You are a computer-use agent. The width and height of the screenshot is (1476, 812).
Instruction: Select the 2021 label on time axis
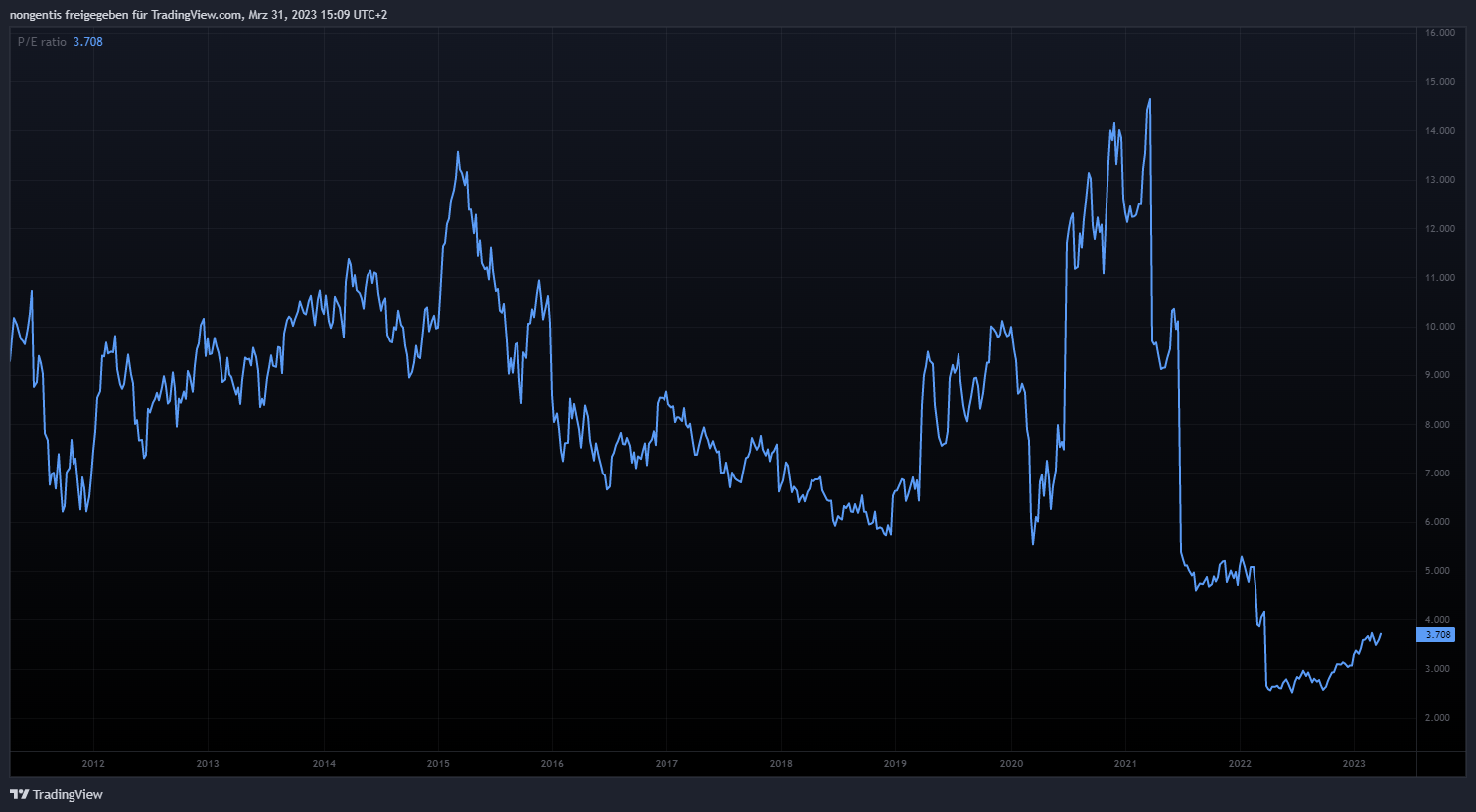(x=1125, y=764)
